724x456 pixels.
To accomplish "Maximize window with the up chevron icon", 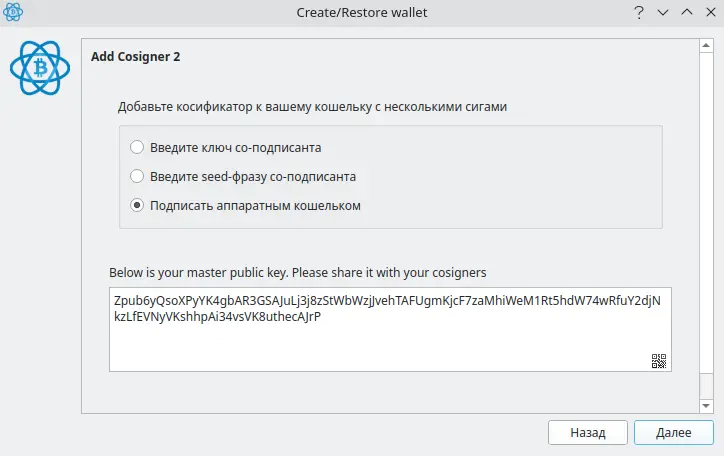I will (687, 12).
